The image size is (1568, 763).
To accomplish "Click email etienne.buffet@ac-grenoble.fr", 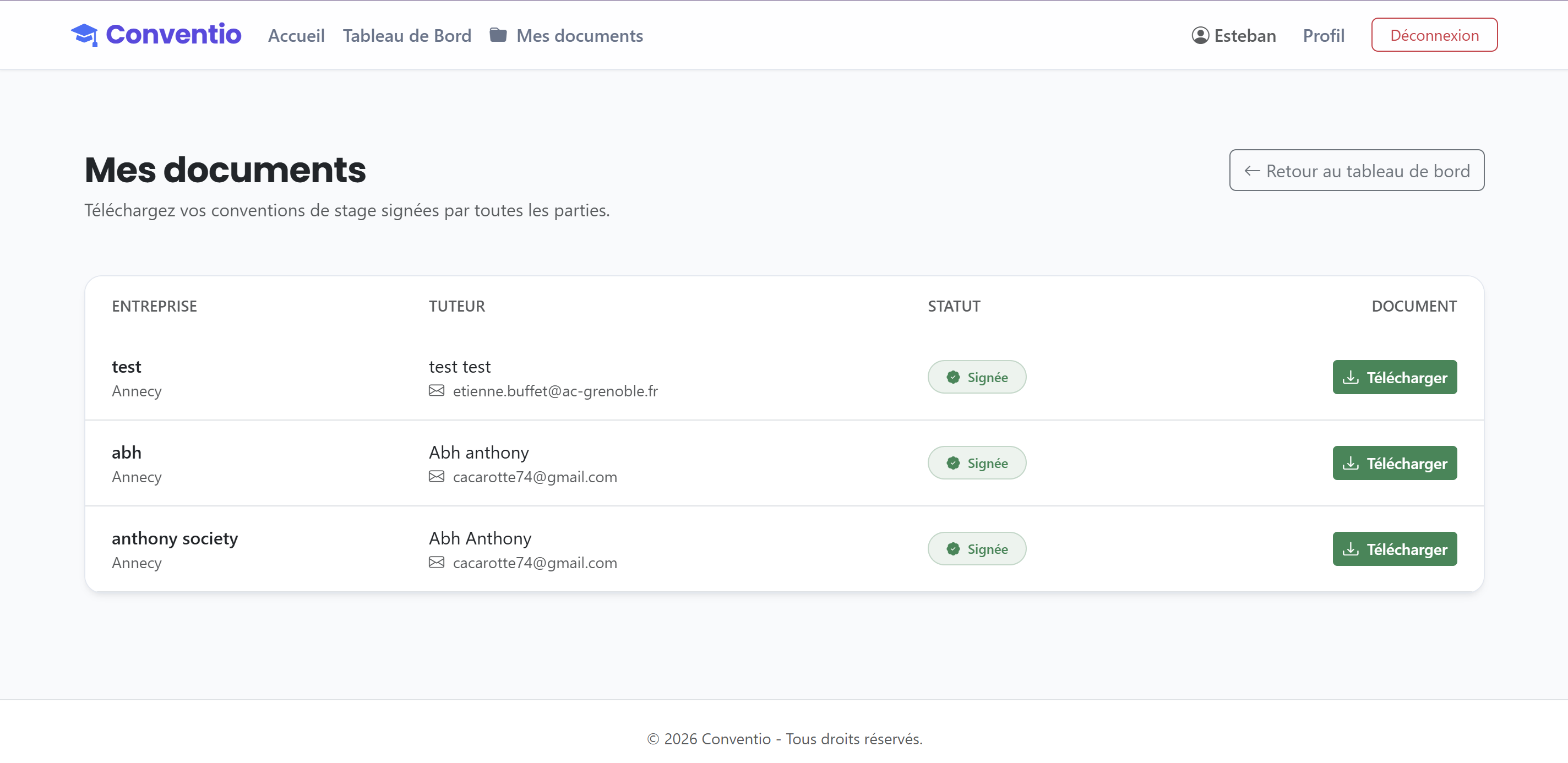I will click(x=555, y=391).
